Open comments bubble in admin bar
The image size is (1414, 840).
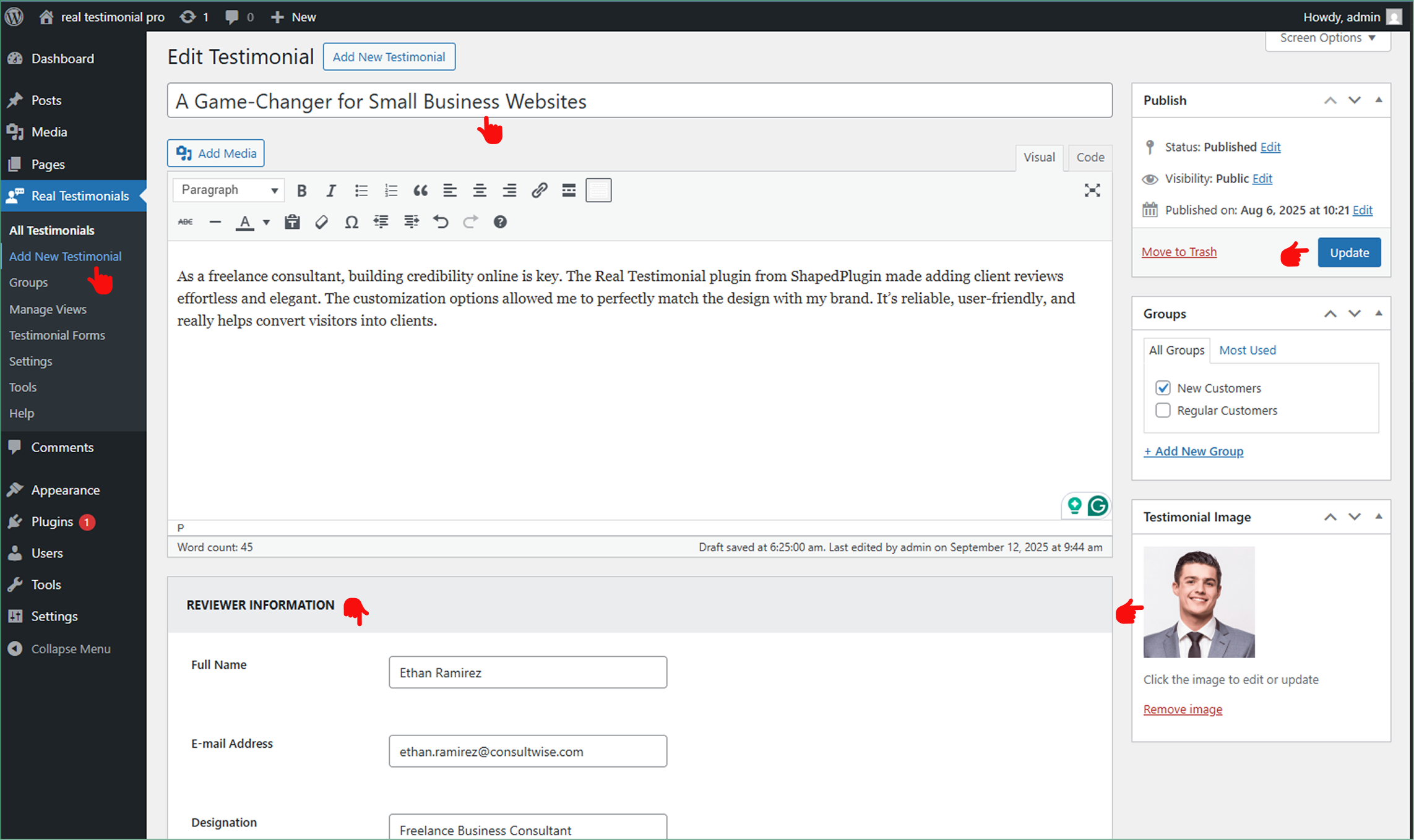coord(239,17)
